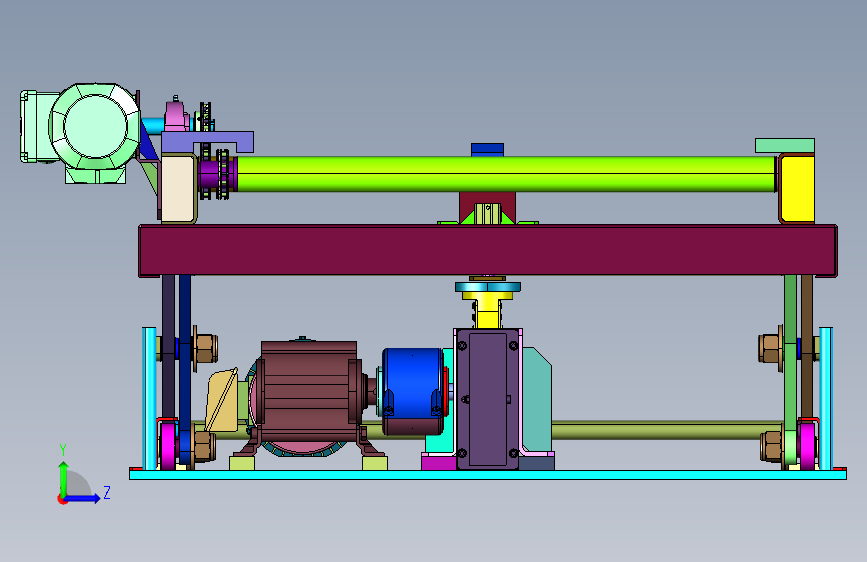Viewport: 867px width, 562px height.
Task: Select the beige block under the violet bracket
Action: [x=179, y=188]
